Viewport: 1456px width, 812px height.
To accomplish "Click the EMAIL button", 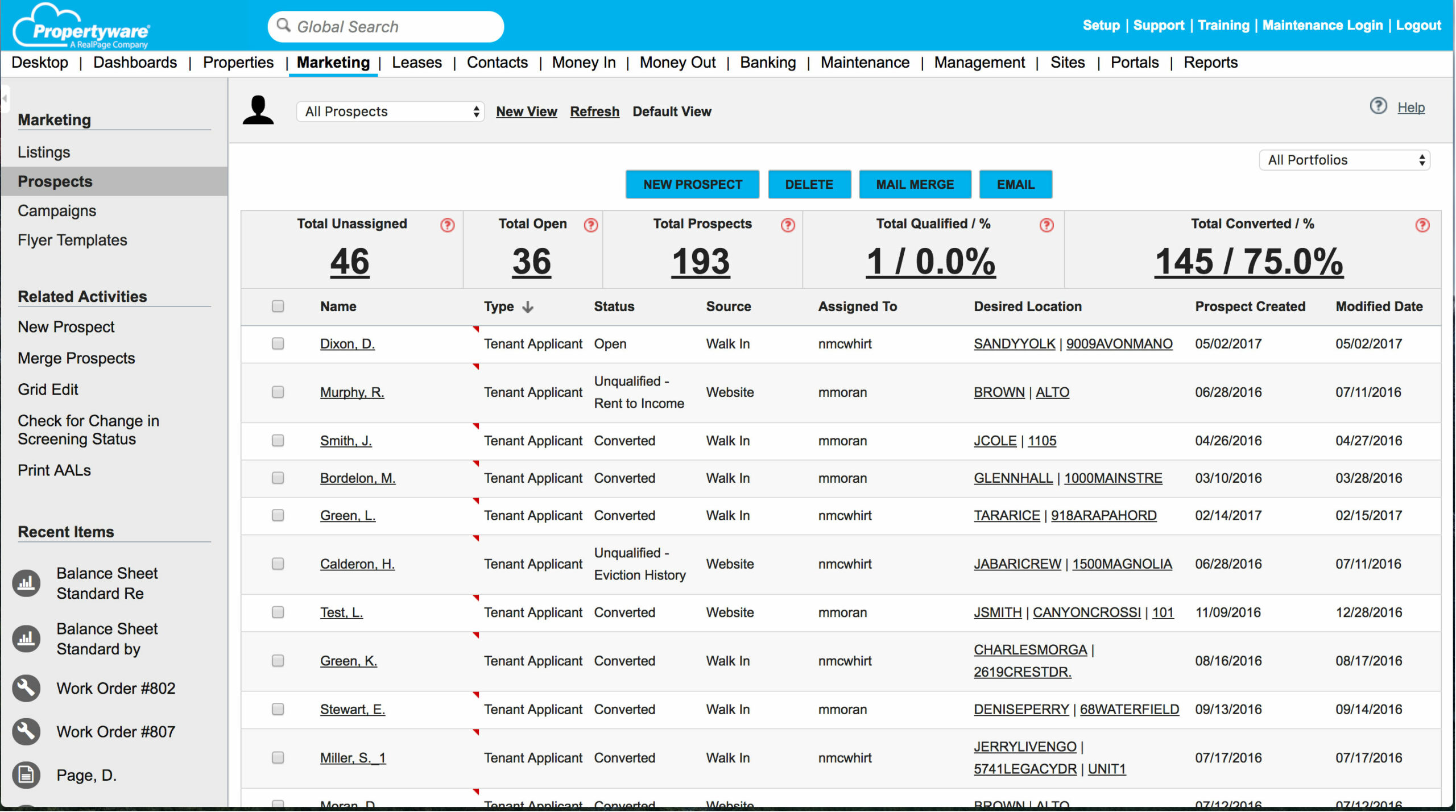I will [1016, 185].
